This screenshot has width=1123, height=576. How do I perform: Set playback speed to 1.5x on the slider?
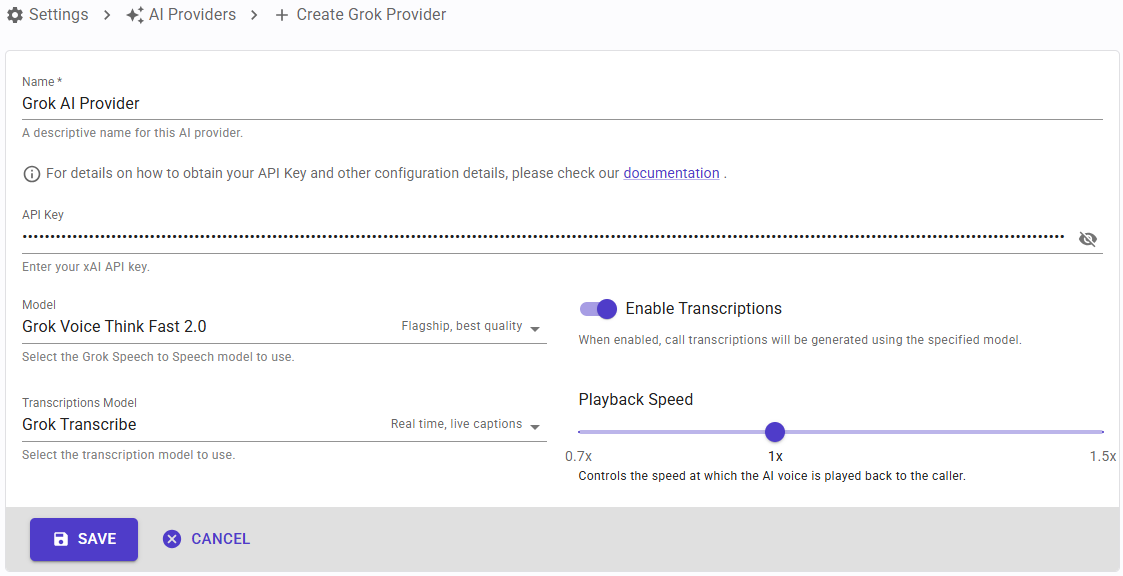coord(1102,432)
